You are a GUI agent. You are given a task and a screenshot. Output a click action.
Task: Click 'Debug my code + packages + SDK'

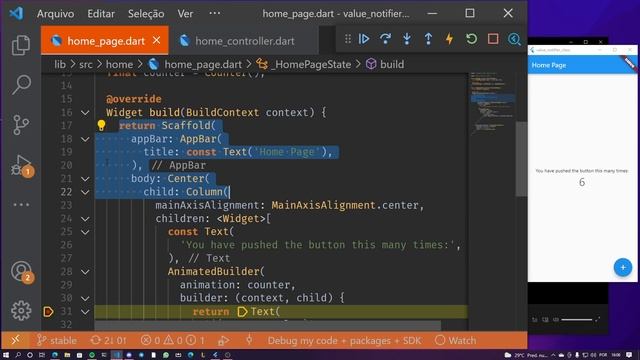344,340
